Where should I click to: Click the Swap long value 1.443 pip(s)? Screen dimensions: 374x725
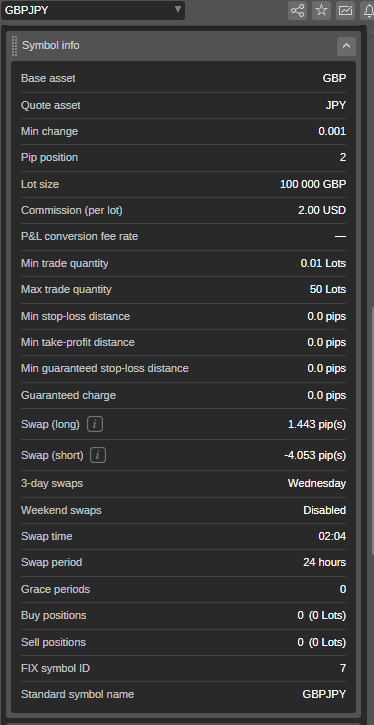point(317,424)
